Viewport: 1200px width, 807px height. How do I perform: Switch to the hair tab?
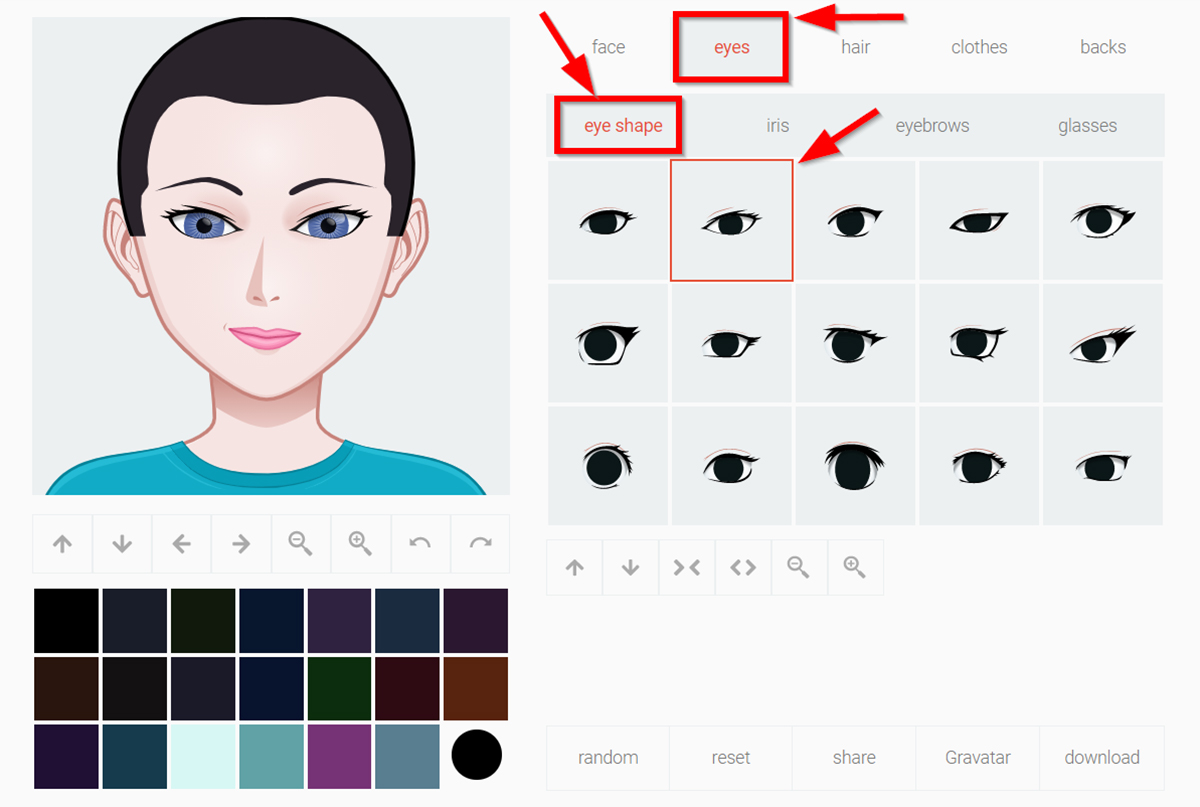(x=855, y=46)
